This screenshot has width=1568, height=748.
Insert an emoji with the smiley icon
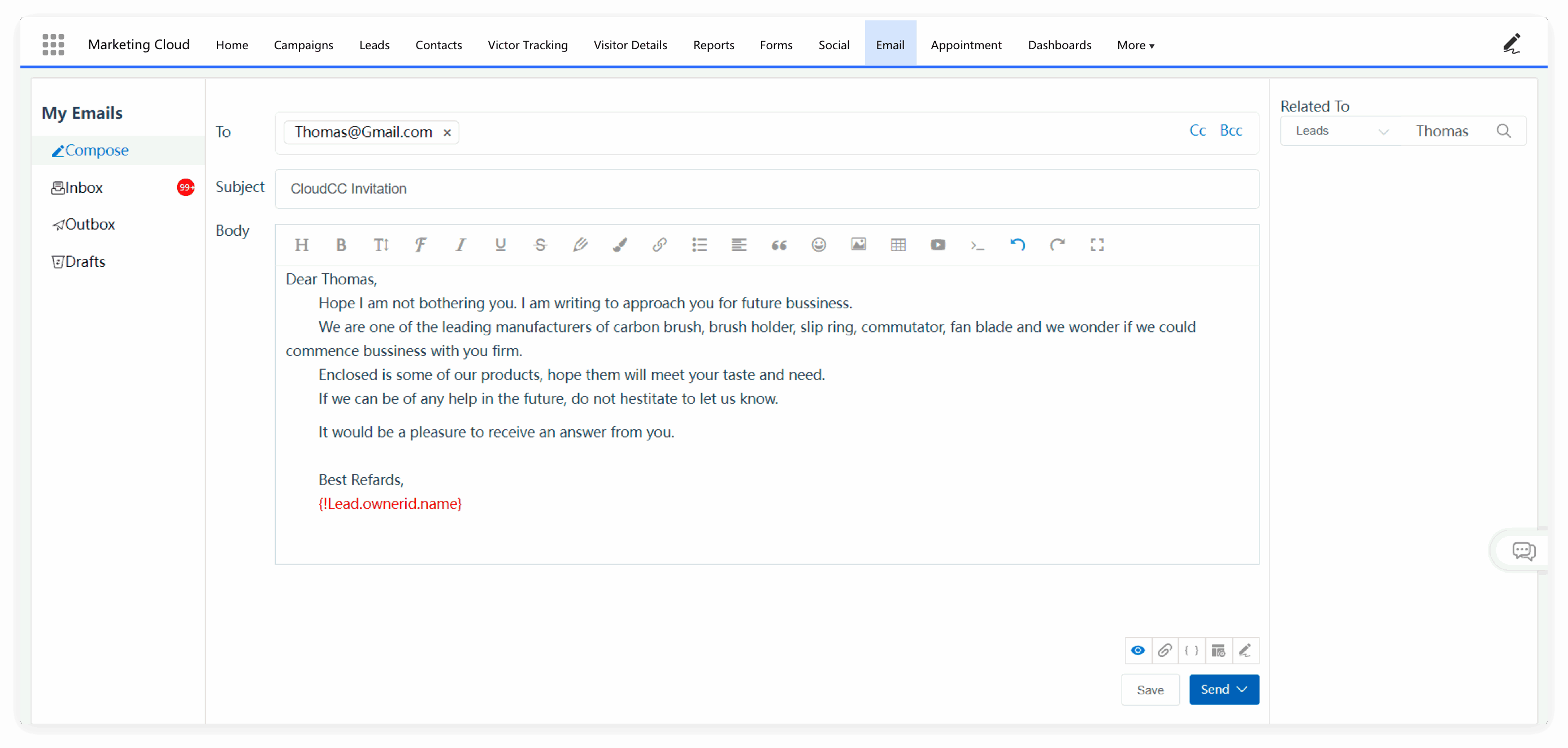point(819,245)
